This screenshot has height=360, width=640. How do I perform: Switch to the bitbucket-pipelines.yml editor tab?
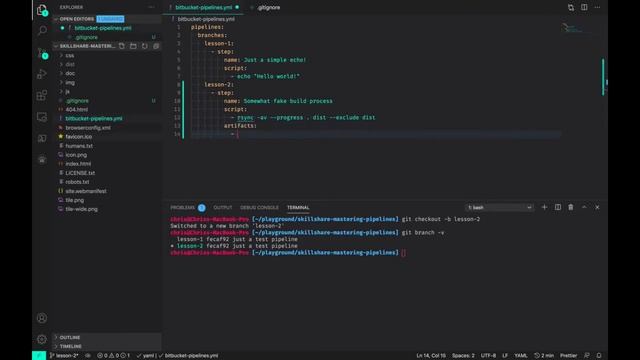click(204, 7)
